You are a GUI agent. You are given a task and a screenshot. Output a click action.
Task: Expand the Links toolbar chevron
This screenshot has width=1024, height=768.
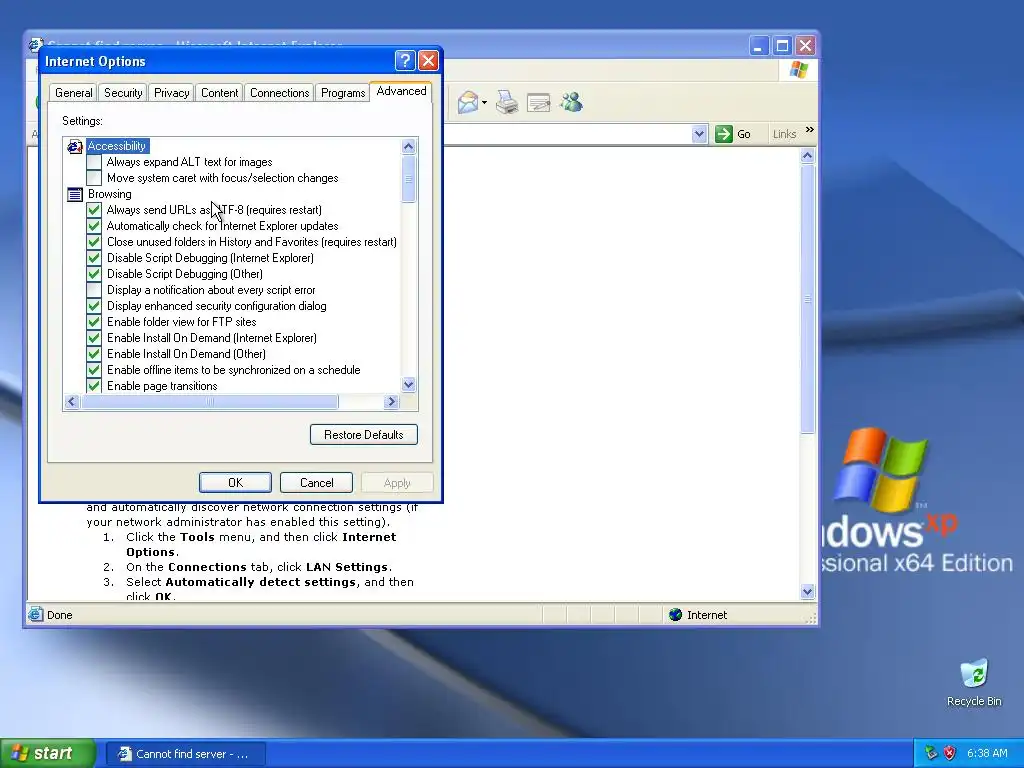click(810, 129)
